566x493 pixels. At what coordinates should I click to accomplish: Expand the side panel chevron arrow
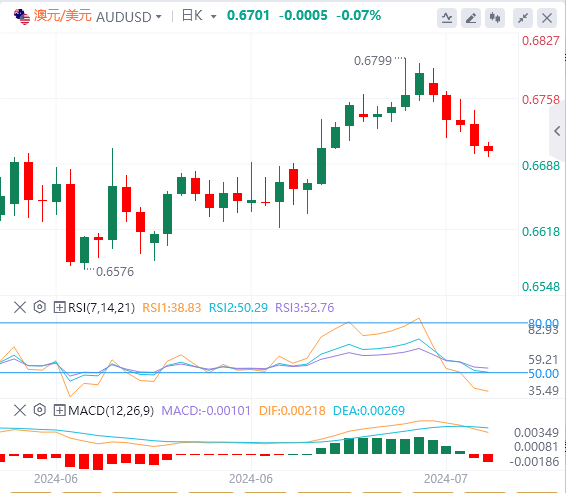[557, 131]
